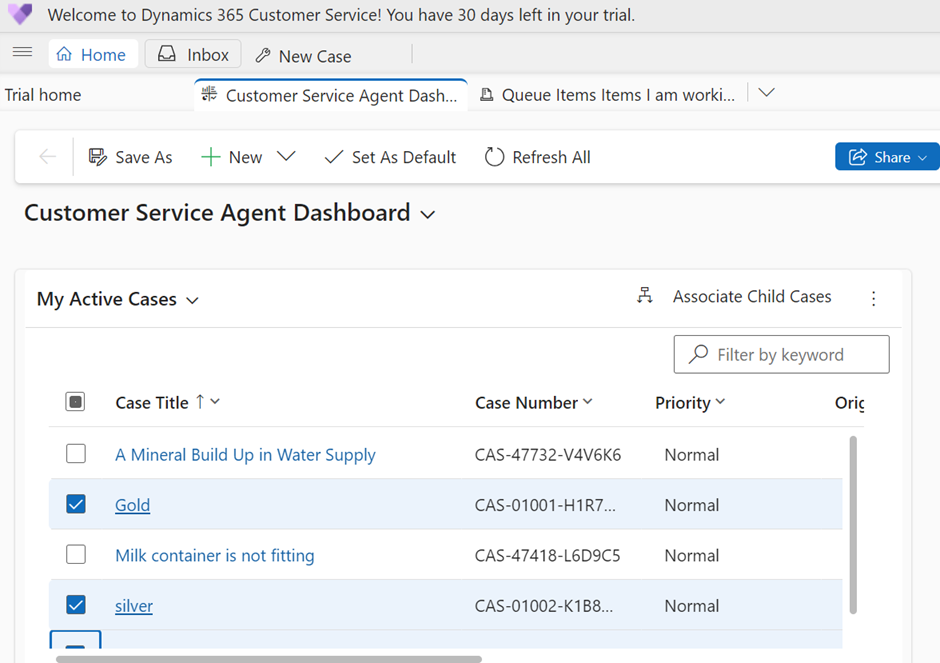
Task: Open the silver case record
Action: [133, 606]
